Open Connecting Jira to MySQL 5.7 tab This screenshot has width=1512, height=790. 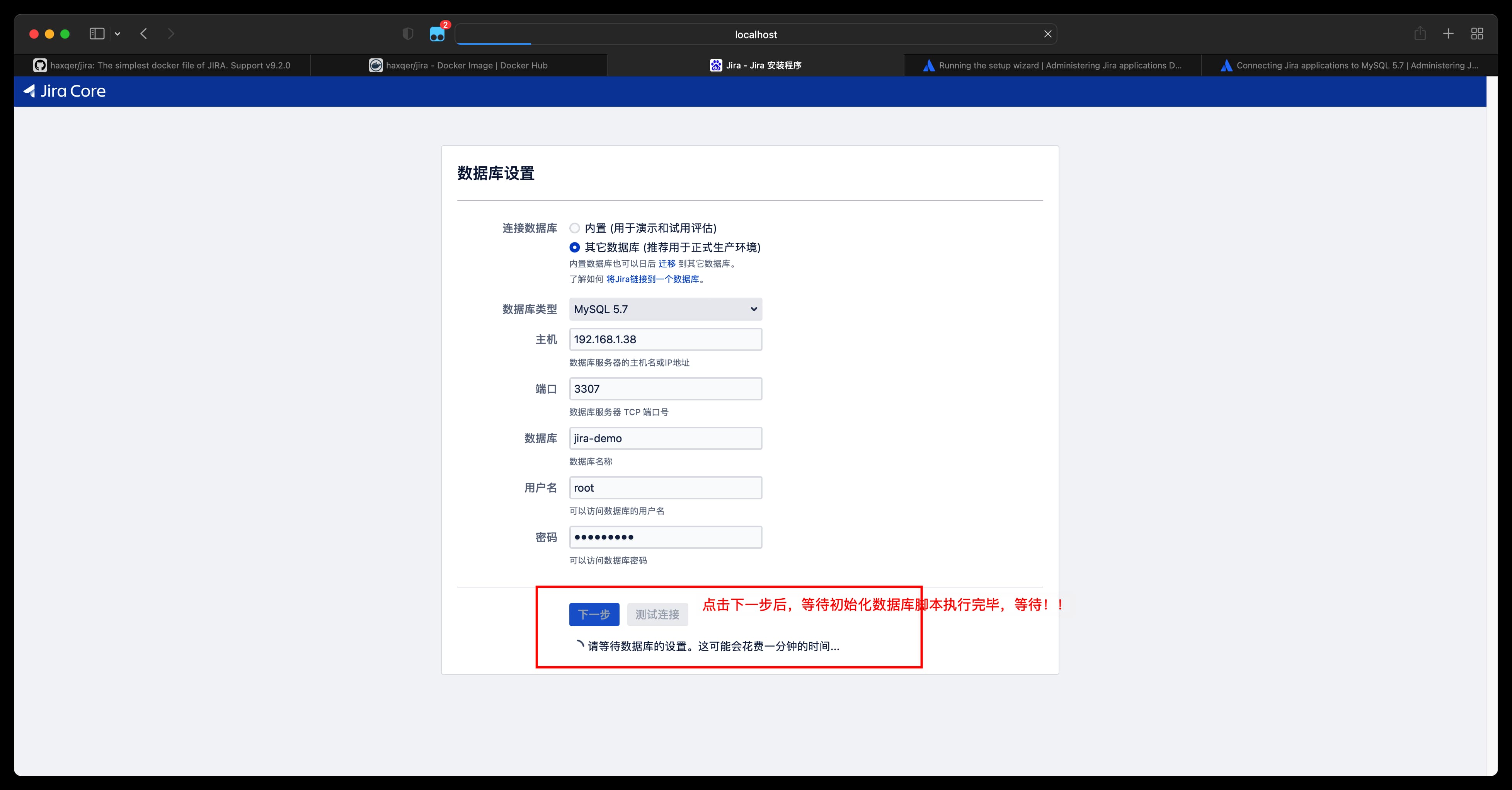[1349, 65]
